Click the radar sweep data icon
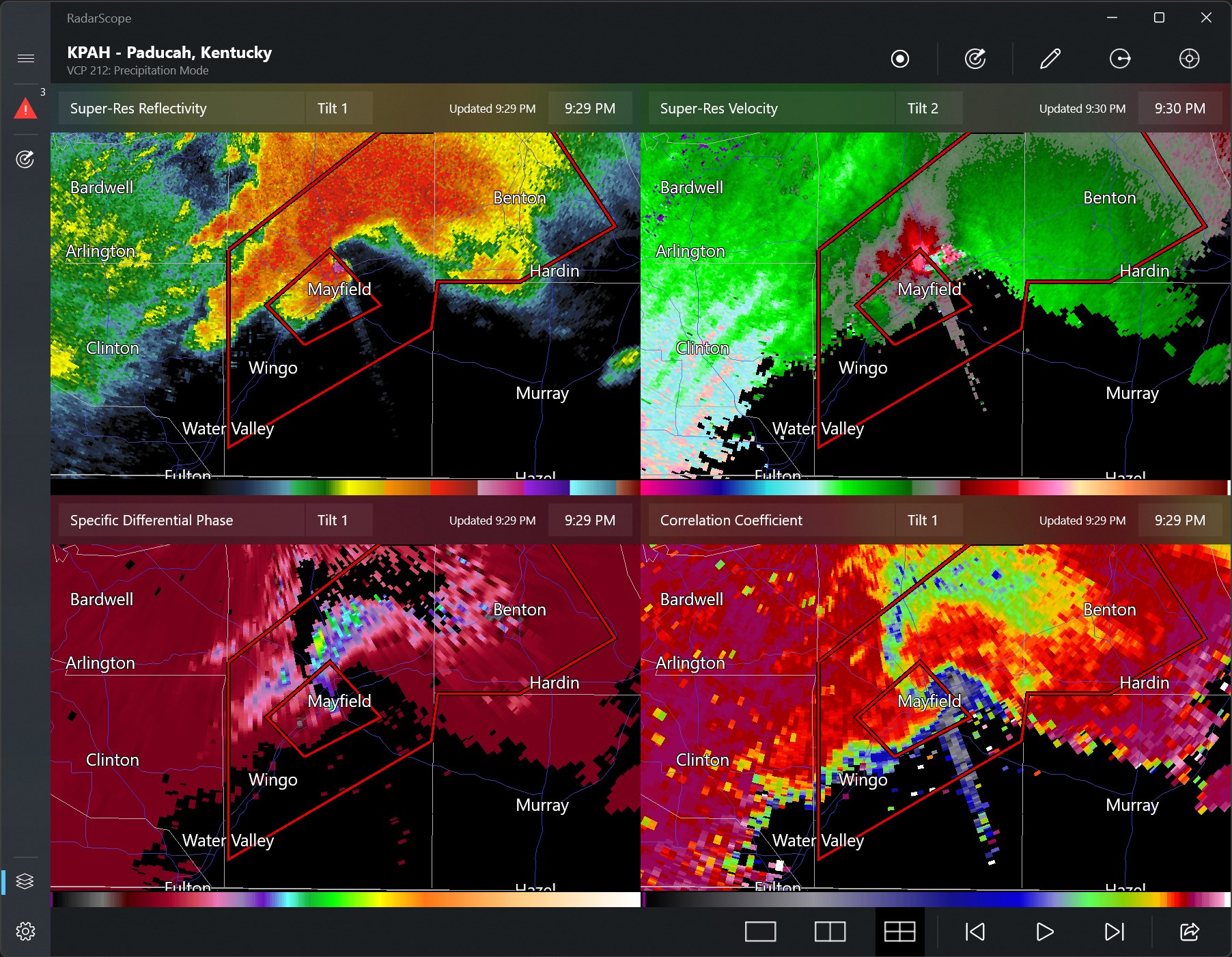The height and width of the screenshot is (957, 1232). [26, 161]
